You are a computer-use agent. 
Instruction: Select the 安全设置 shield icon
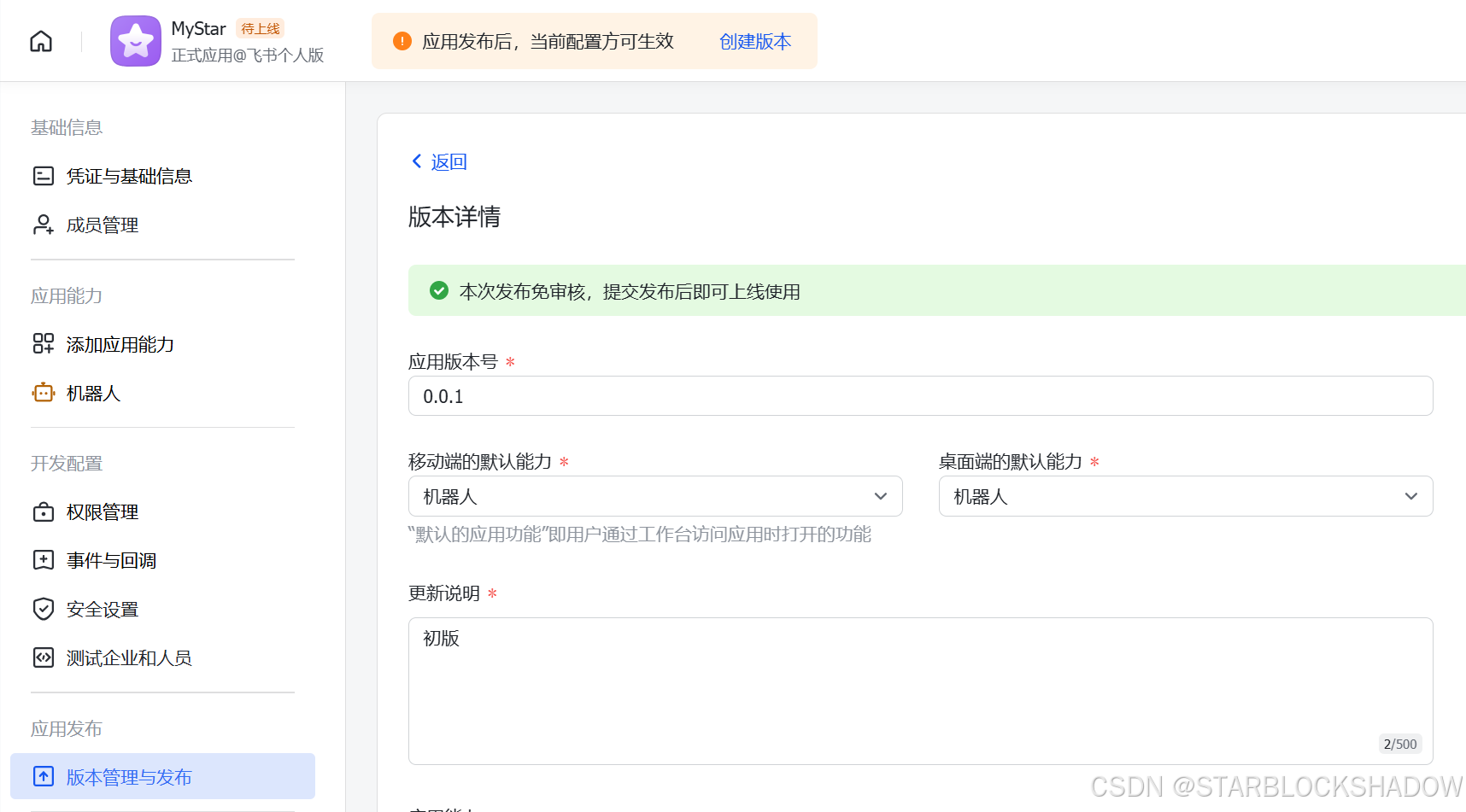pos(43,609)
